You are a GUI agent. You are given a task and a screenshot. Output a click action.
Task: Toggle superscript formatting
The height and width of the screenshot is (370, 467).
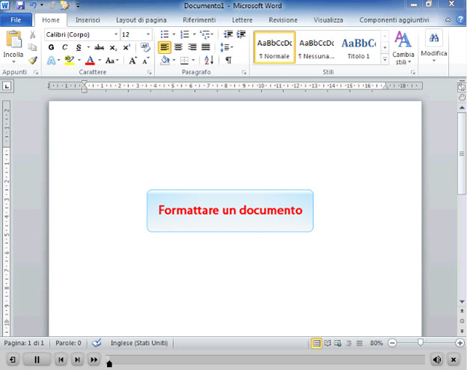pos(126,48)
